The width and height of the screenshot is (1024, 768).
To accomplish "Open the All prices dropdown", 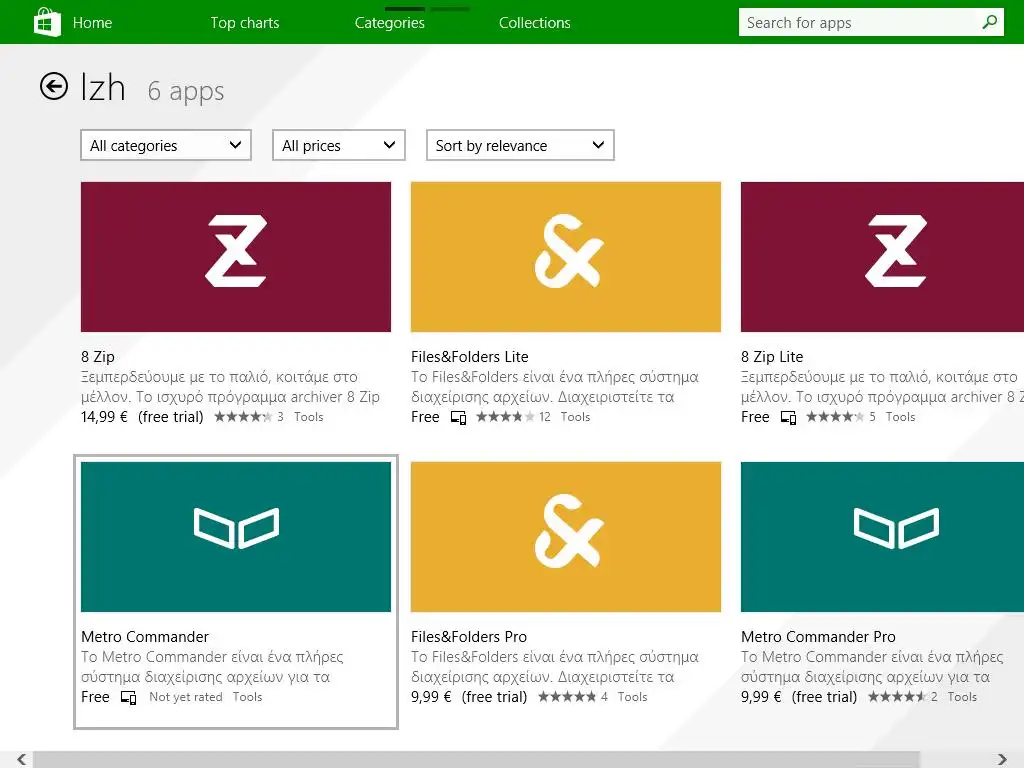I will tap(338, 145).
